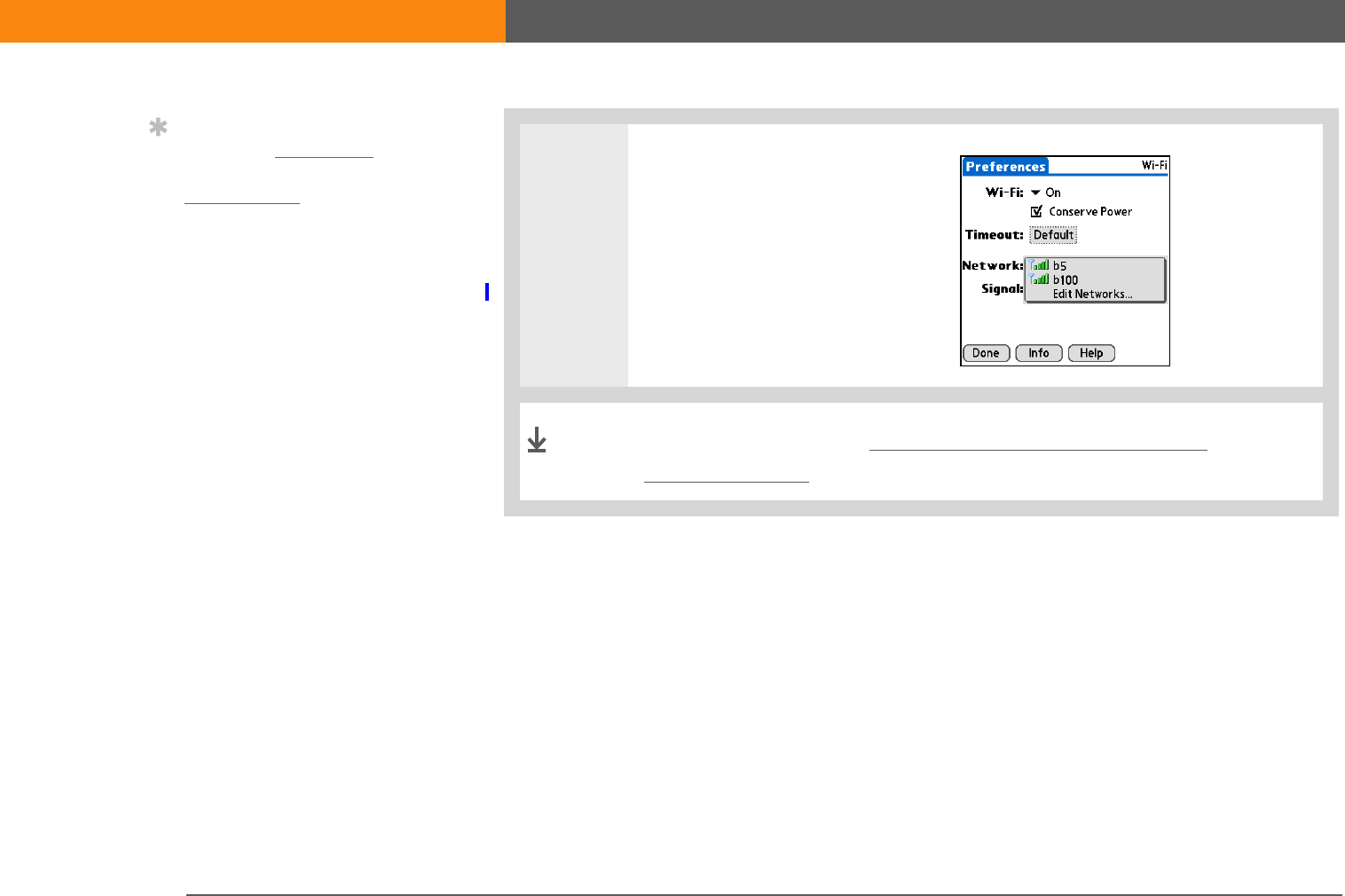Click the Network: label
Image resolution: width=1345 pixels, height=896 pixels.
pos(993,266)
